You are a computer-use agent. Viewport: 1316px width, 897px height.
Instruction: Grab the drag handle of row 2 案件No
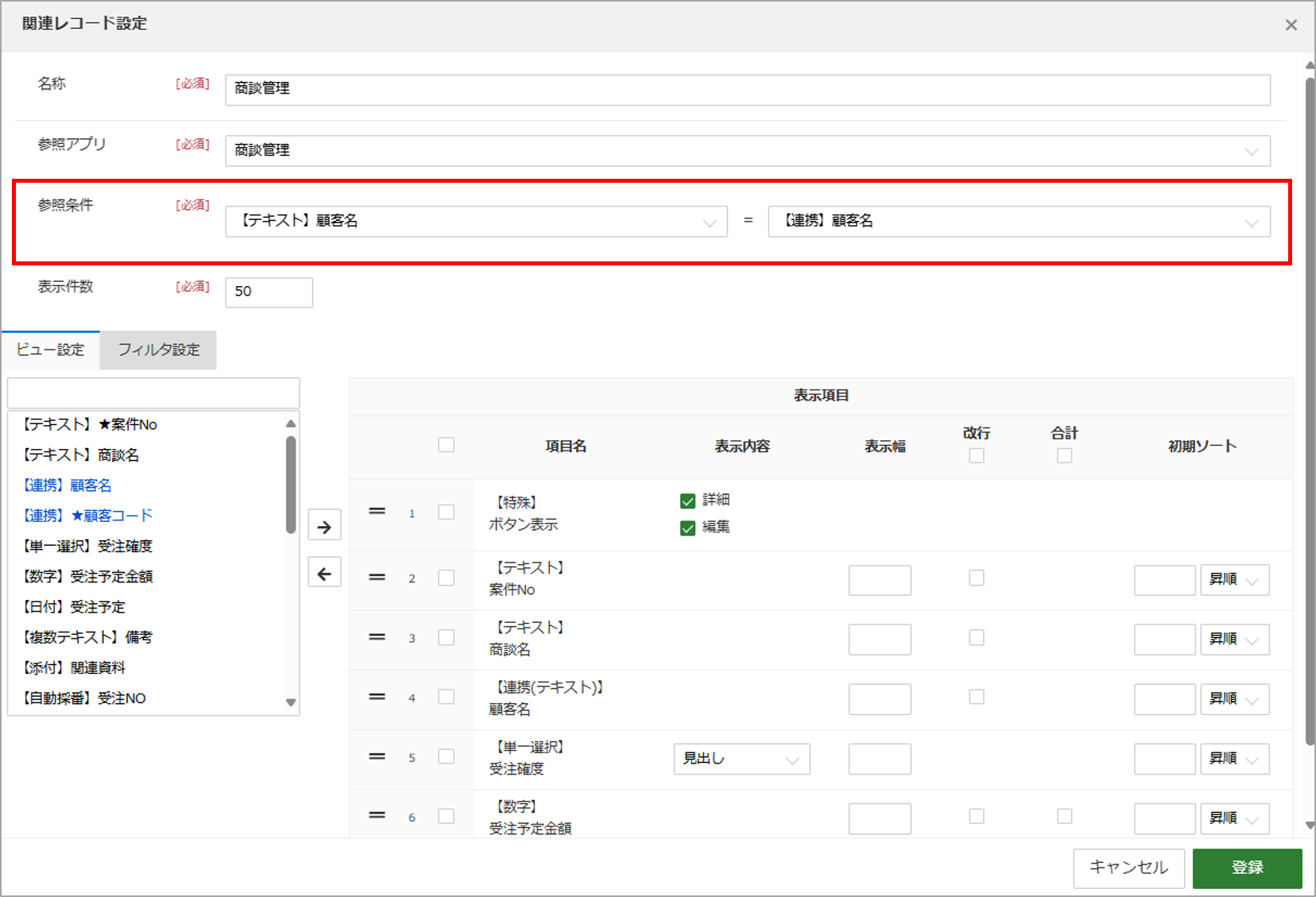377,578
